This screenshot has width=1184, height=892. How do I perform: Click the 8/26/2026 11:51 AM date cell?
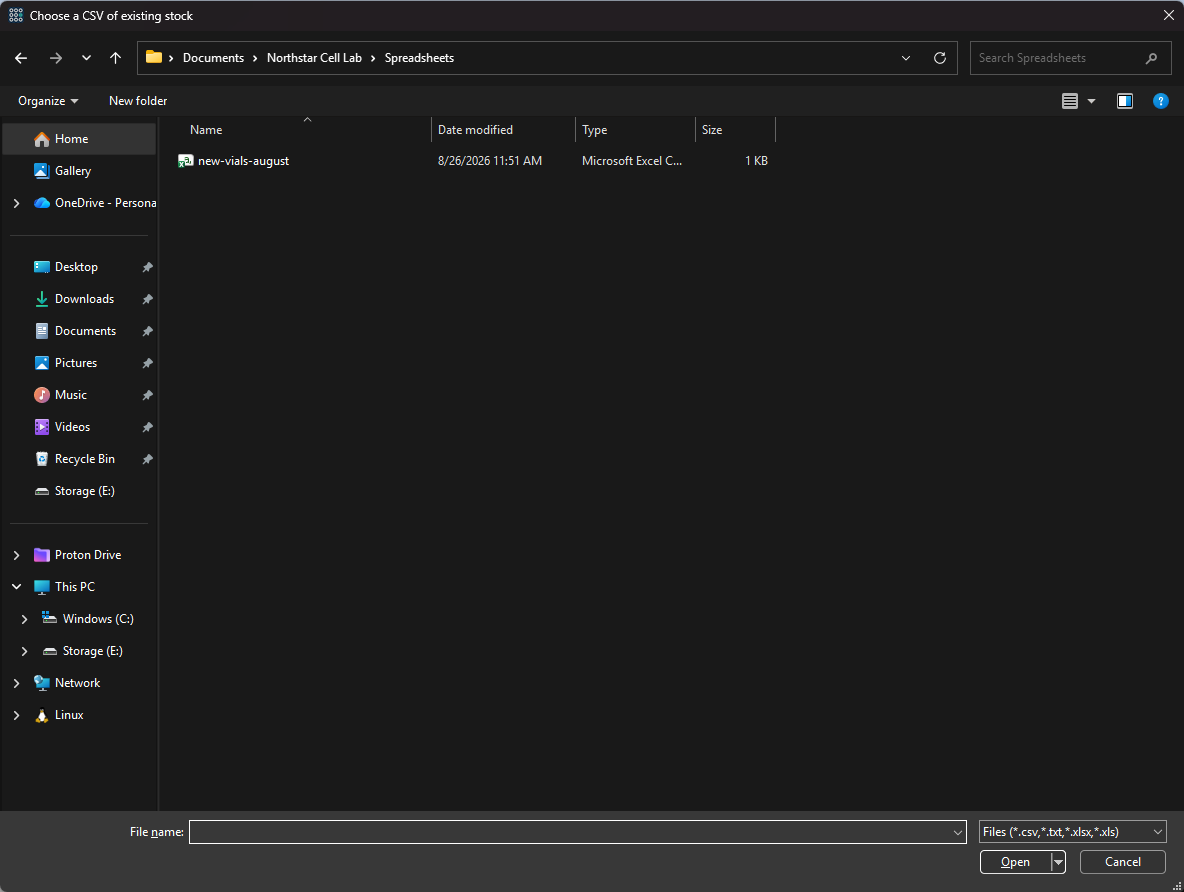[490, 161]
